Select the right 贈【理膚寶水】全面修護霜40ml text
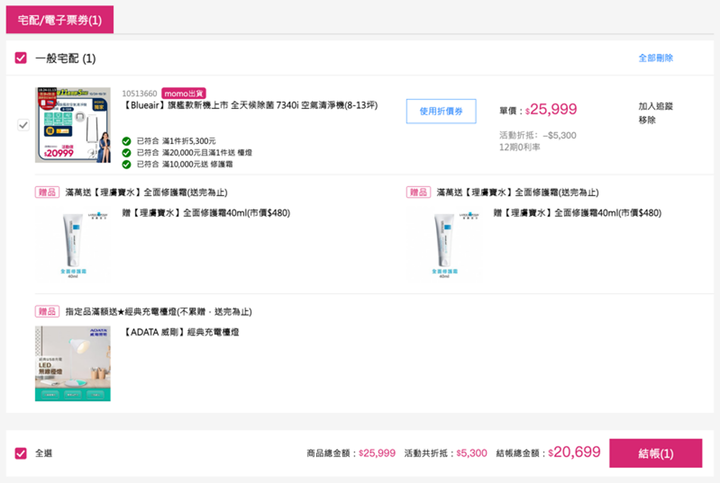This screenshot has height=483, width=720. [577, 213]
